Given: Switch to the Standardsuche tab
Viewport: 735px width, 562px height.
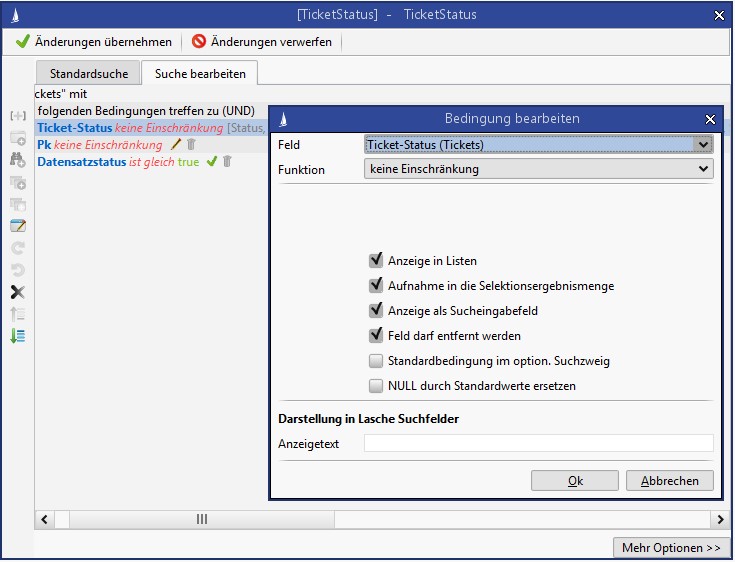Looking at the screenshot, I should coord(88,73).
